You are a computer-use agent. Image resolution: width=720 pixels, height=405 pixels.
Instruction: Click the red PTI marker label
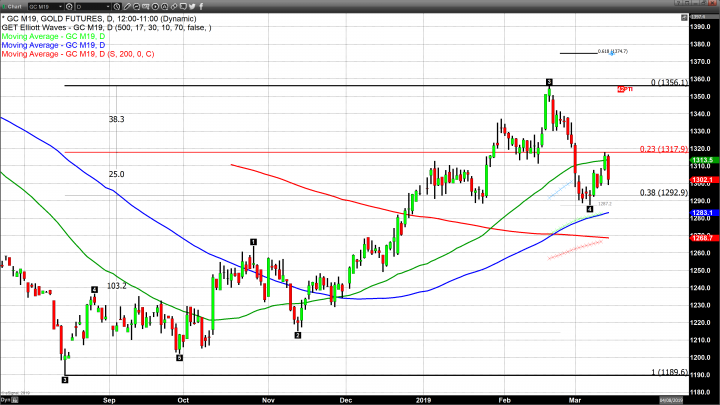625,89
